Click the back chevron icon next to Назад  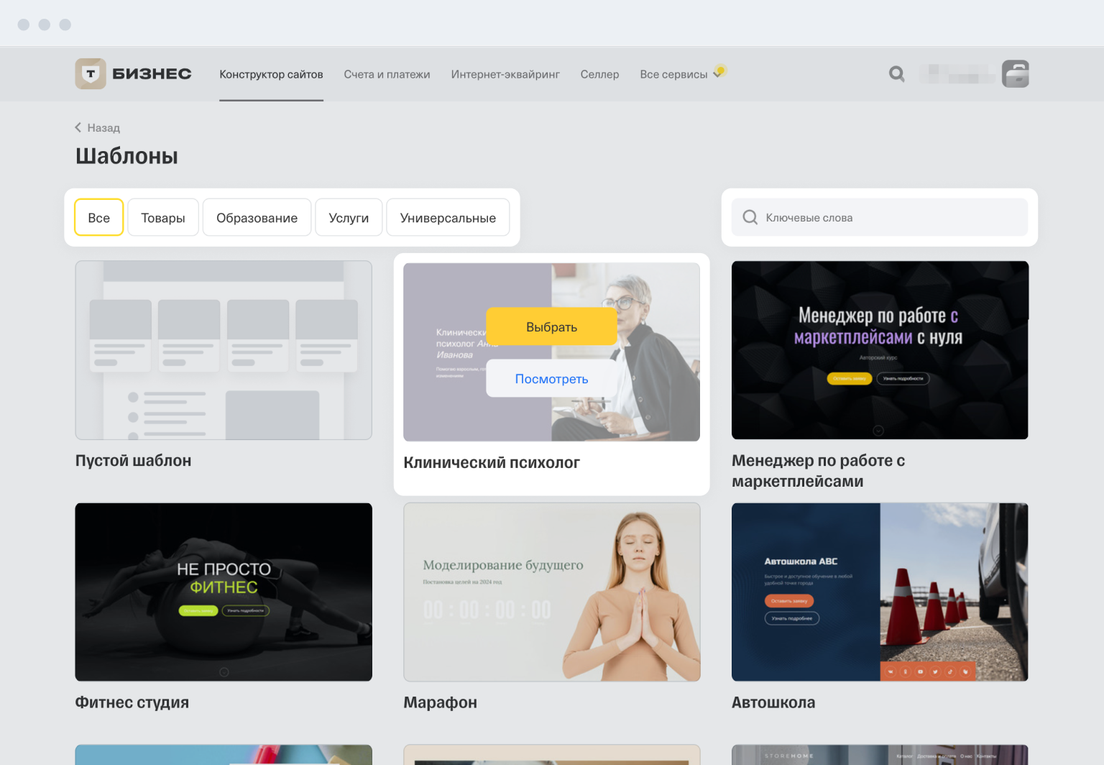click(x=78, y=127)
